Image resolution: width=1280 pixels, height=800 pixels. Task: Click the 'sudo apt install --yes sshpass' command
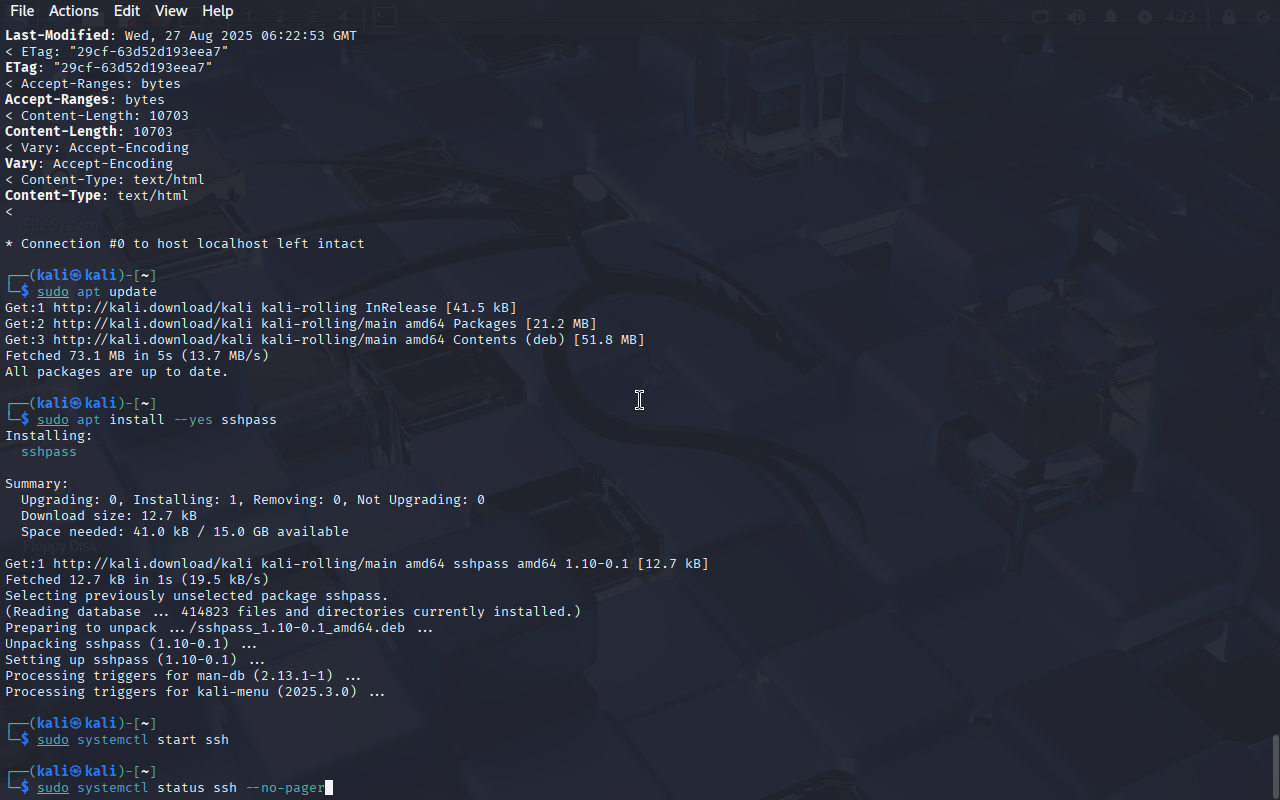pos(157,420)
